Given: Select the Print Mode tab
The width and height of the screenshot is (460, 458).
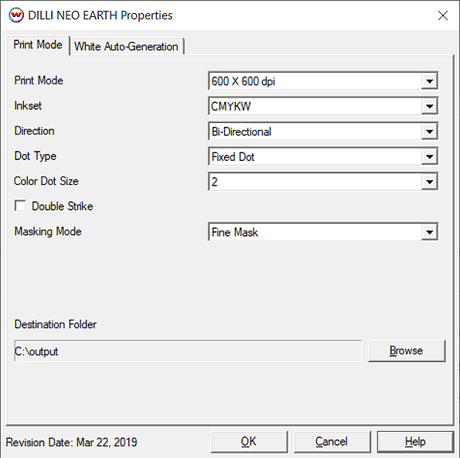Looking at the screenshot, I should coord(37,45).
